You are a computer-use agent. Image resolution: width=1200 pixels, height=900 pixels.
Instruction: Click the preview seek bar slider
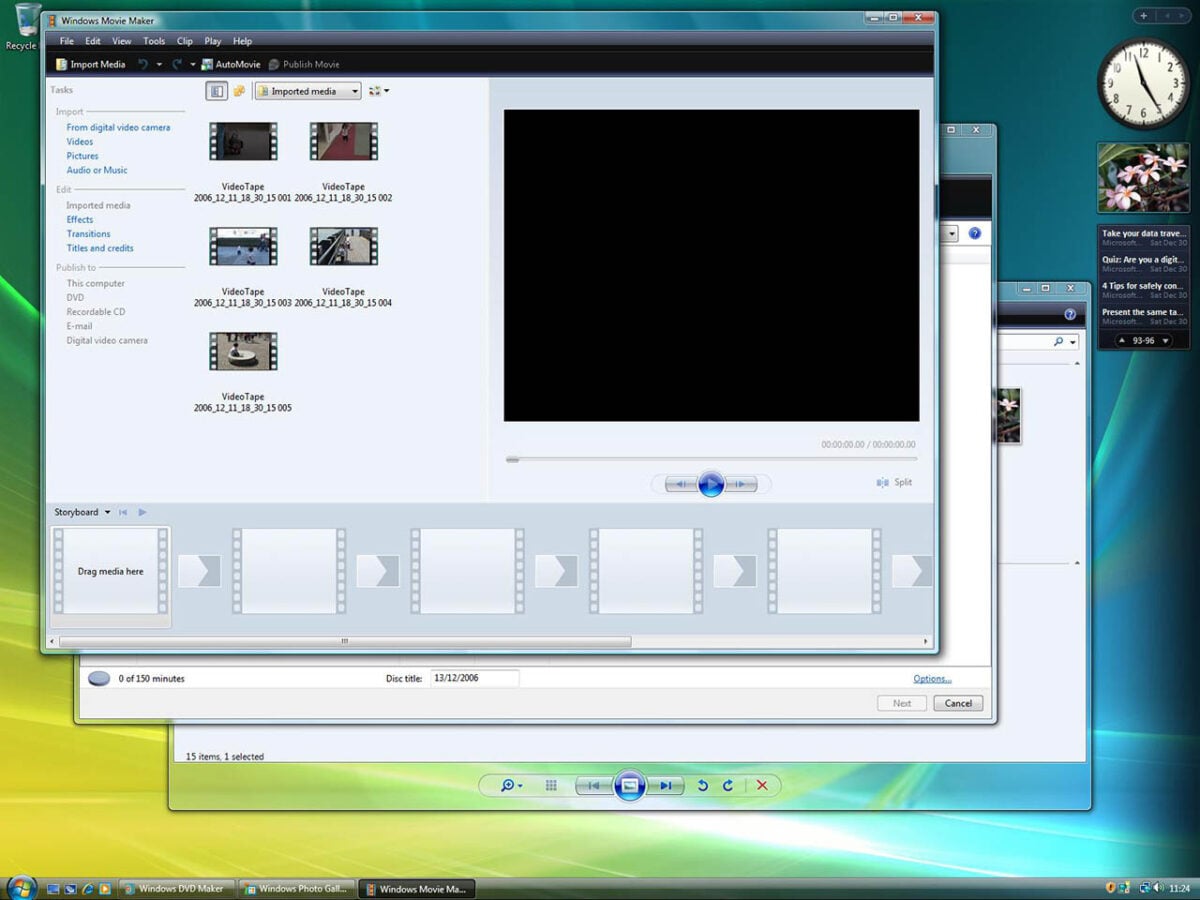coord(512,459)
